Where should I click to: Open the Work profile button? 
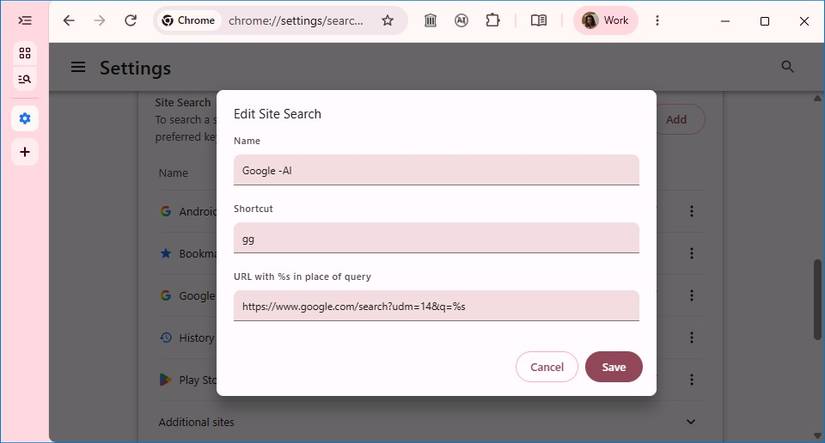[x=606, y=21]
